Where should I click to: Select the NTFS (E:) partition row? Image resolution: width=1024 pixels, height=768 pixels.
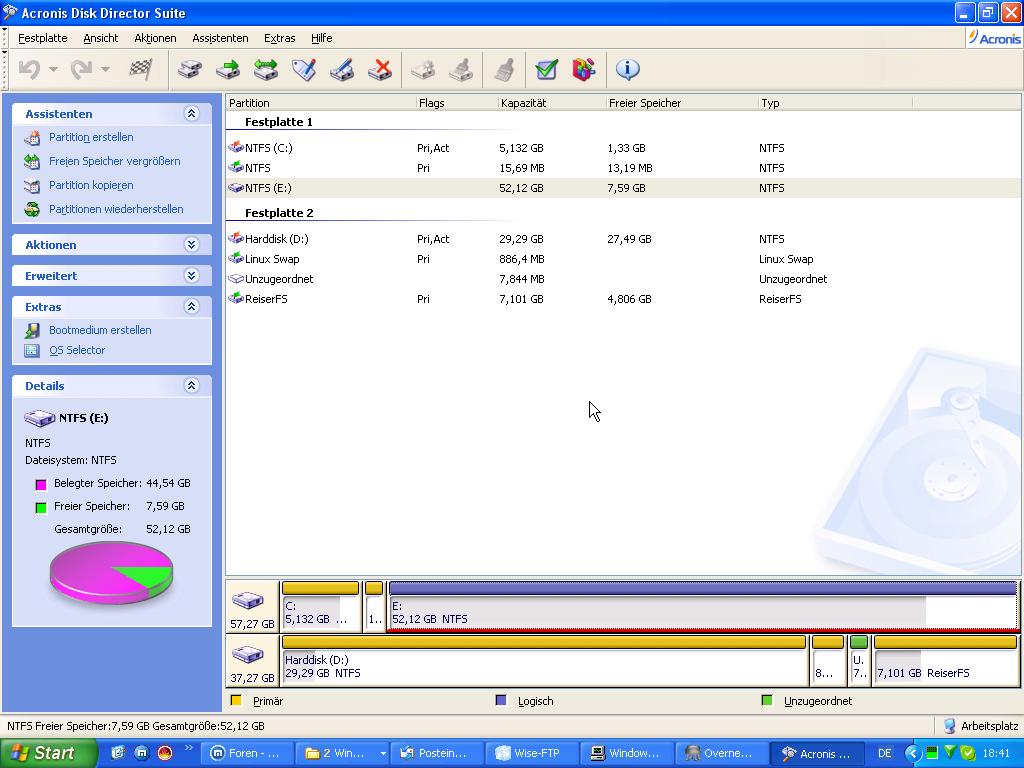click(x=624, y=188)
